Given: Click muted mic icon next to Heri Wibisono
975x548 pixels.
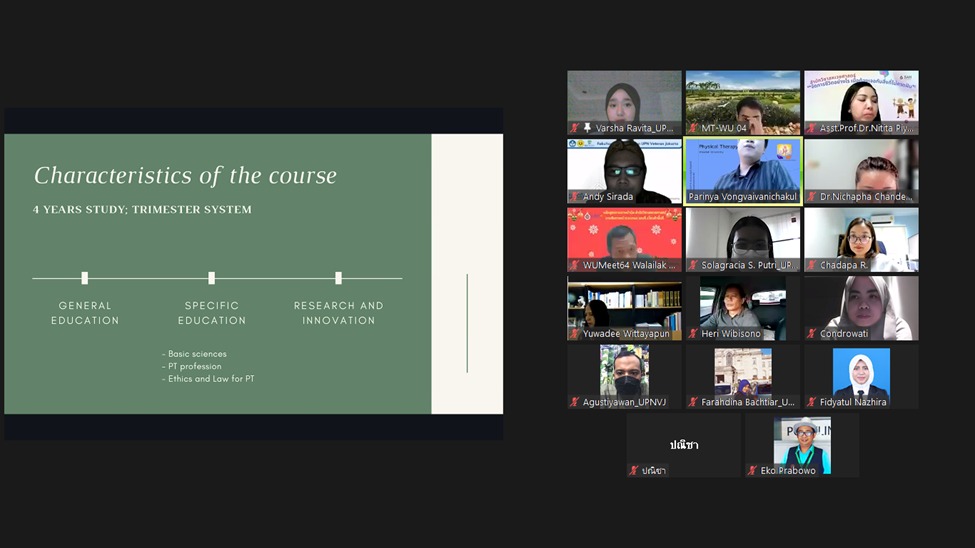Looking at the screenshot, I should pyautogui.click(x=693, y=333).
